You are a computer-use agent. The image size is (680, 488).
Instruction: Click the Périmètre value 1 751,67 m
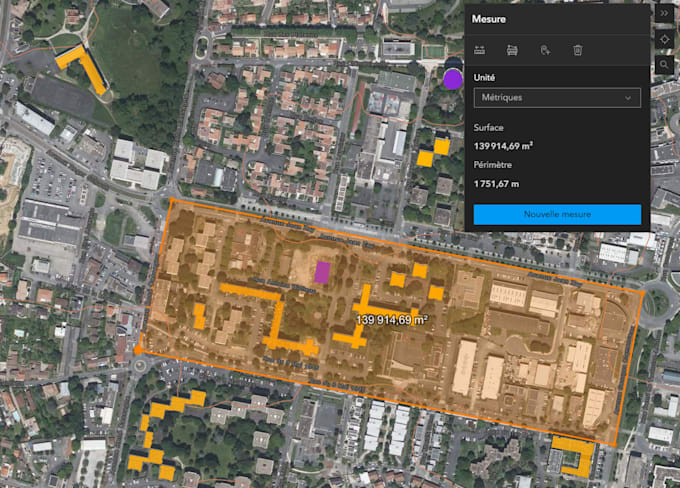pyautogui.click(x=496, y=184)
